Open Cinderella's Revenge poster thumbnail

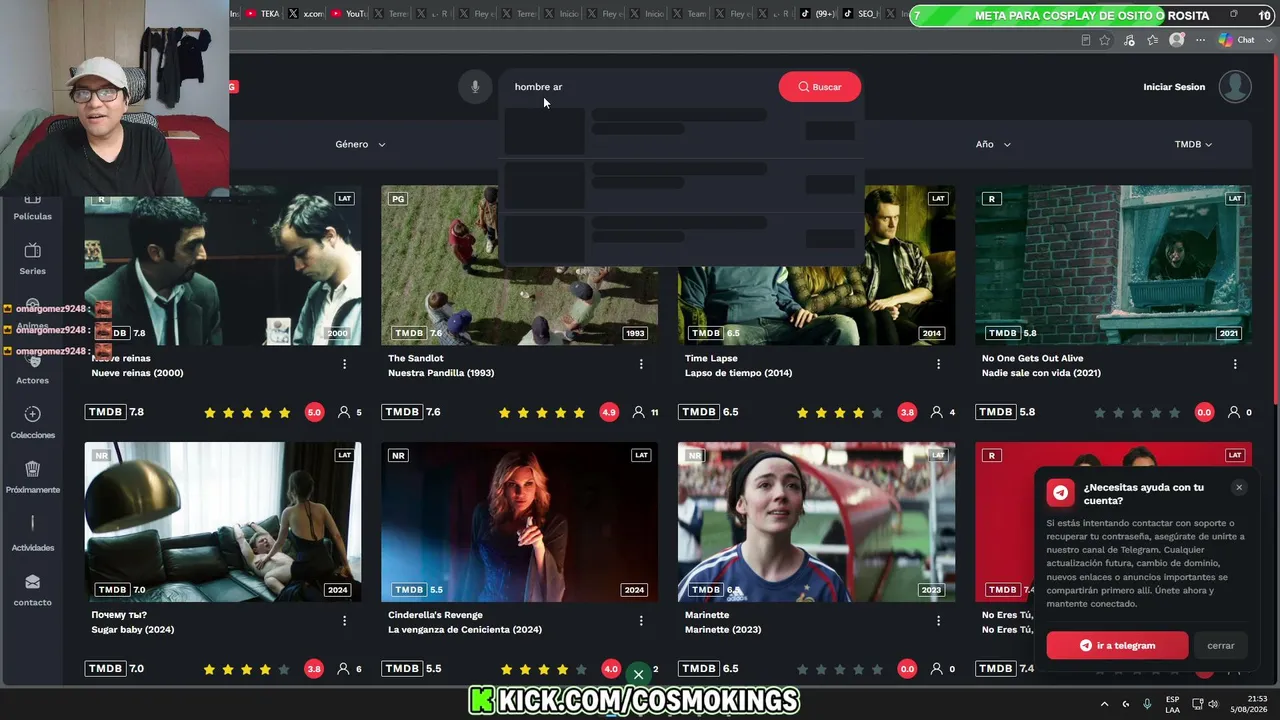[x=520, y=522]
